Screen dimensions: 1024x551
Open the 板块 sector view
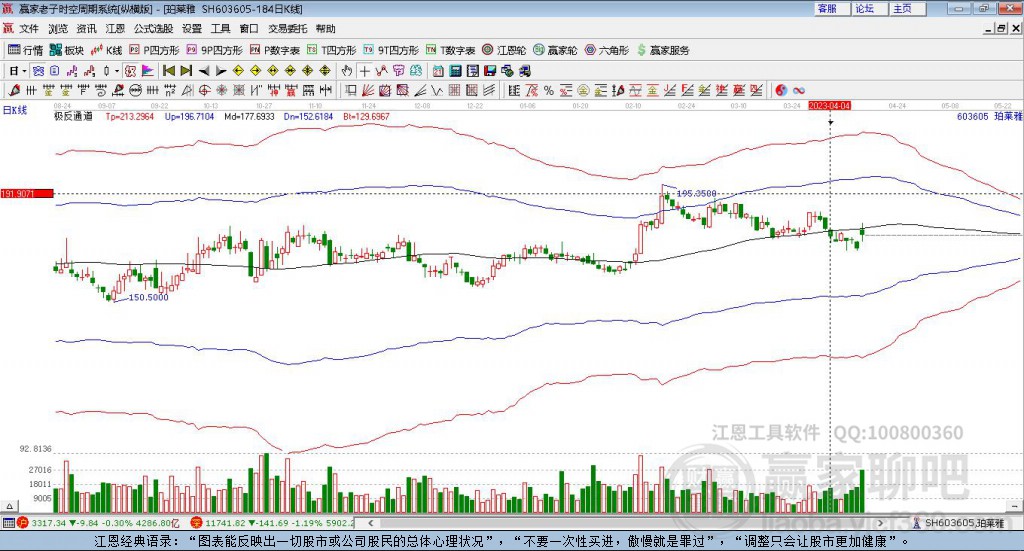coord(67,50)
